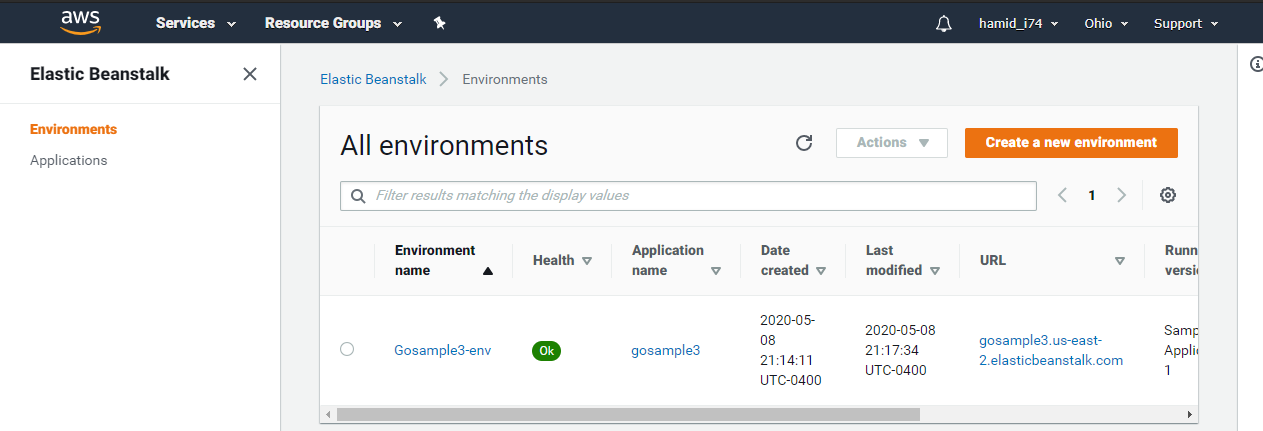Open the notifications bell icon
The image size is (1263, 431).
[944, 23]
